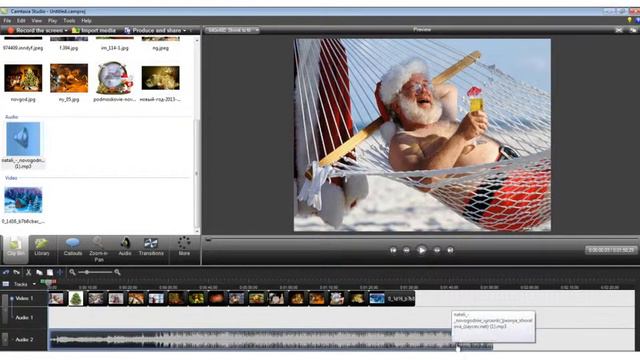The width and height of the screenshot is (640, 360).
Task: Select the новый-год-2013 thumbnail
Action: pos(160,78)
